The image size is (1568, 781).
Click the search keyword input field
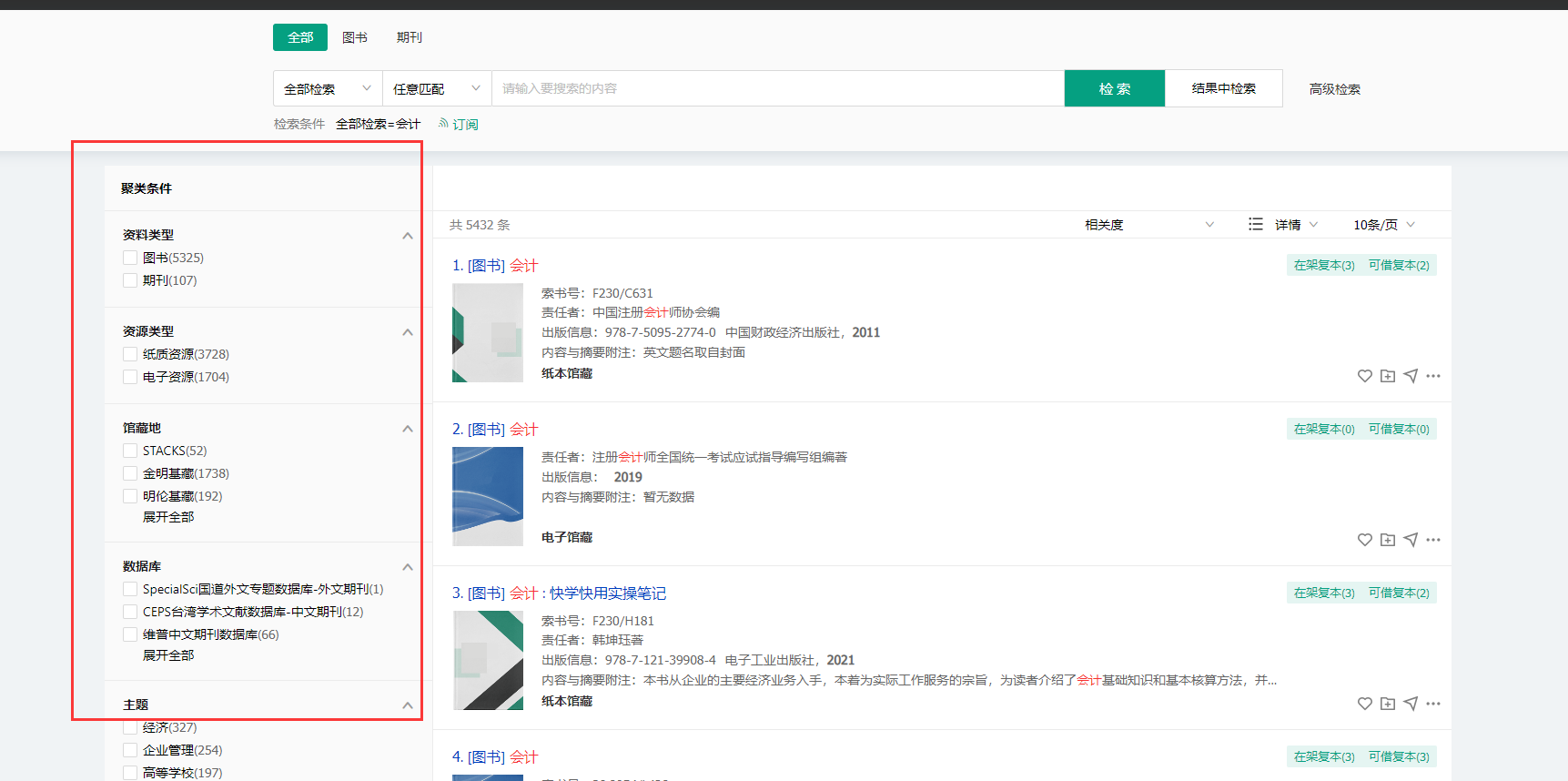[777, 88]
